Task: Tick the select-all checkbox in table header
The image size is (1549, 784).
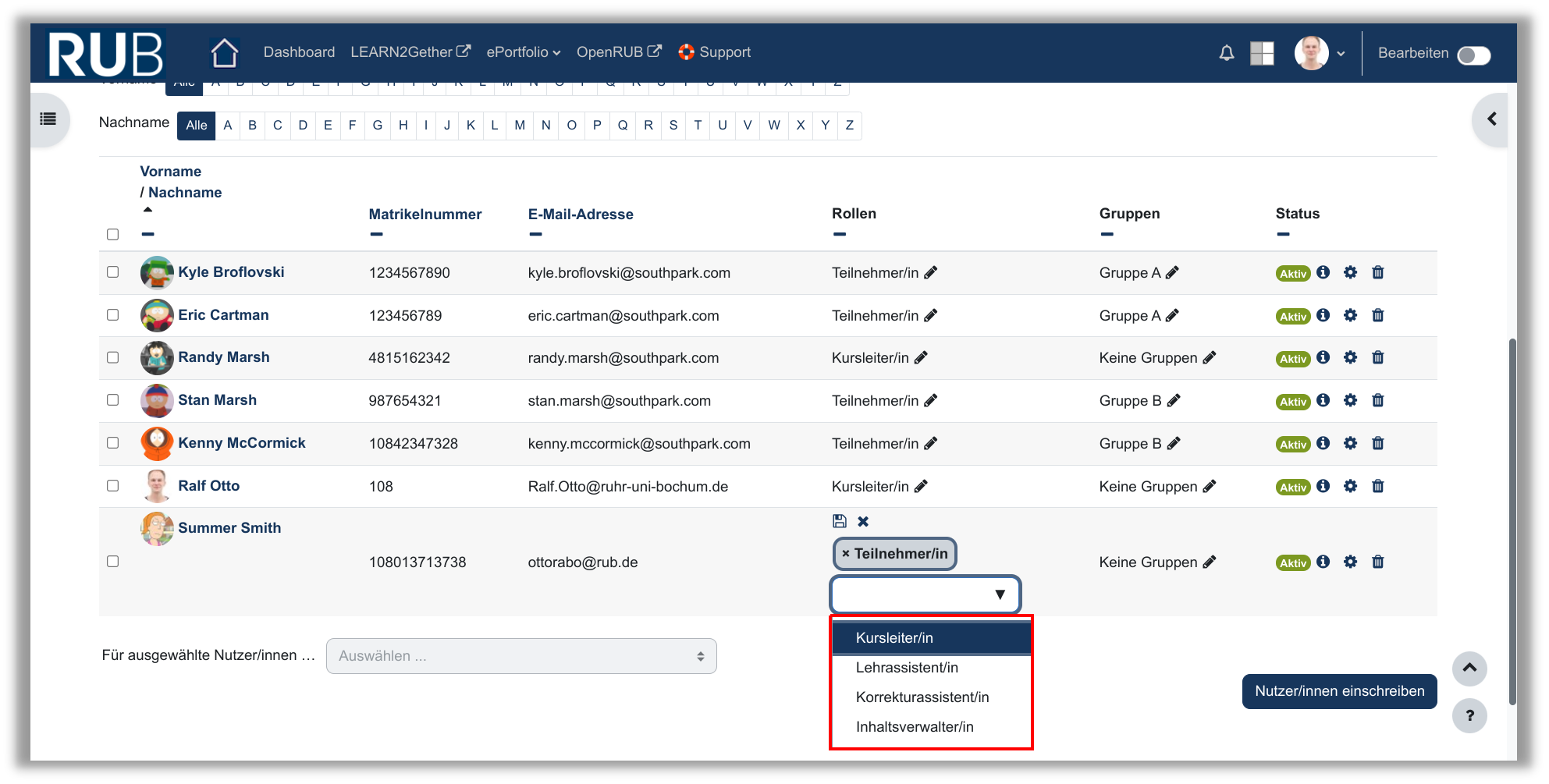Action: click(x=113, y=234)
